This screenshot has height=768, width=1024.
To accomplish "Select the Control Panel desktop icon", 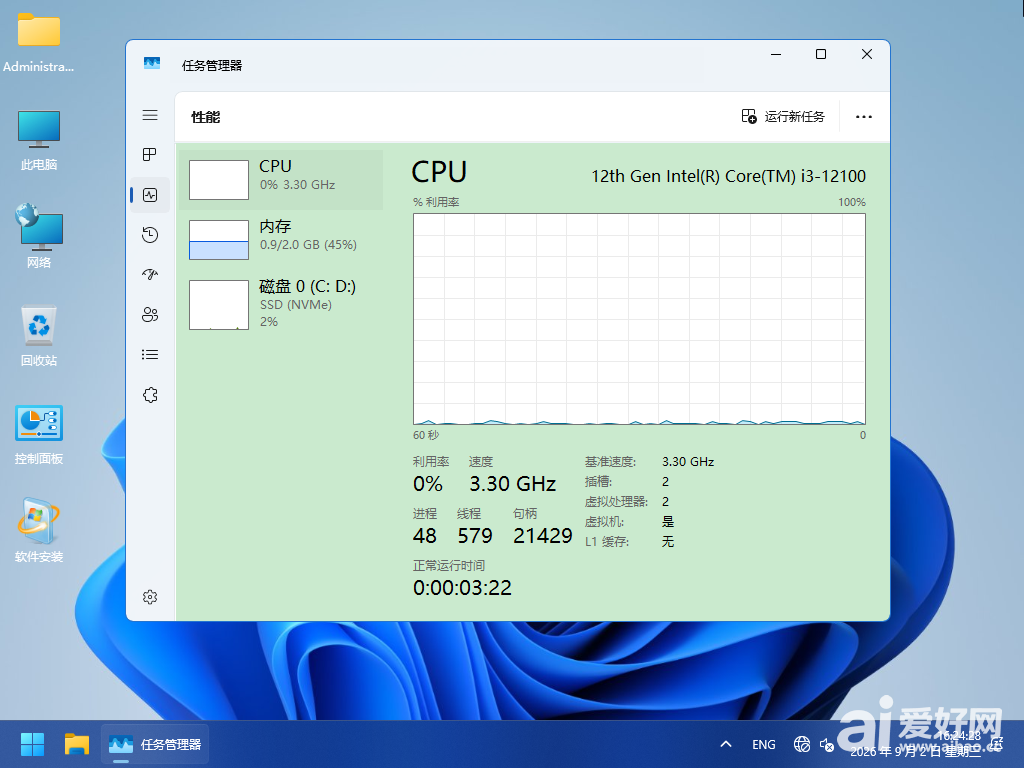I will (39, 435).
